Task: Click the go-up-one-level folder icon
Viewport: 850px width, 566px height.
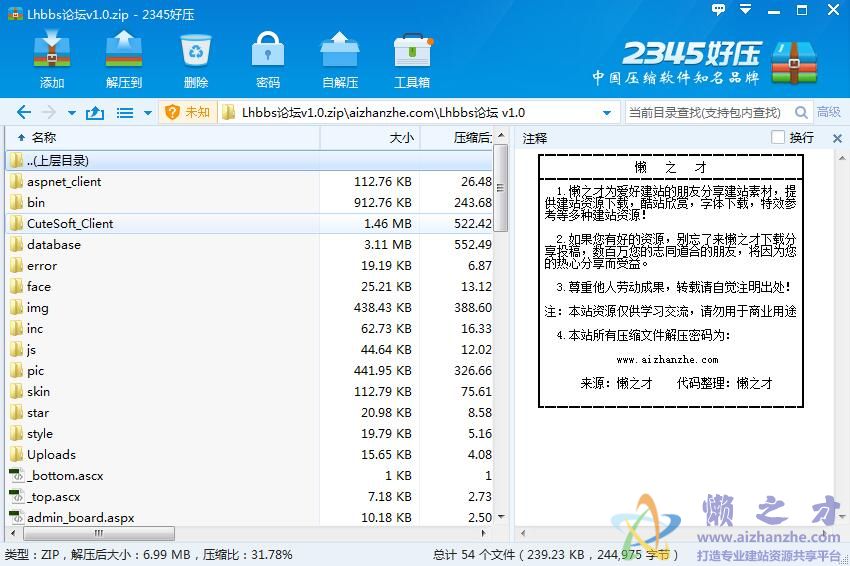Action: (x=95, y=113)
